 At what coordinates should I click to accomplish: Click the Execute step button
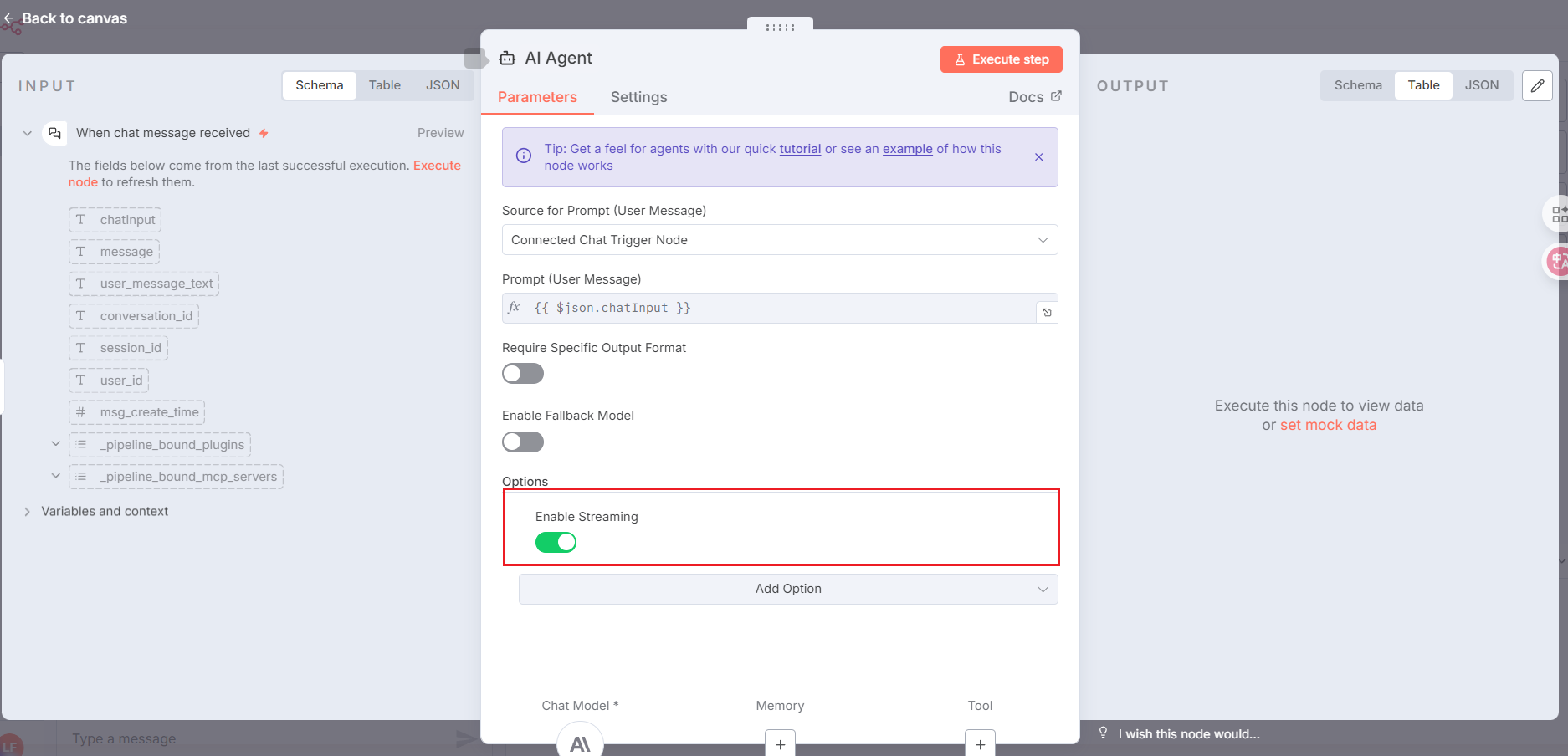(1001, 59)
